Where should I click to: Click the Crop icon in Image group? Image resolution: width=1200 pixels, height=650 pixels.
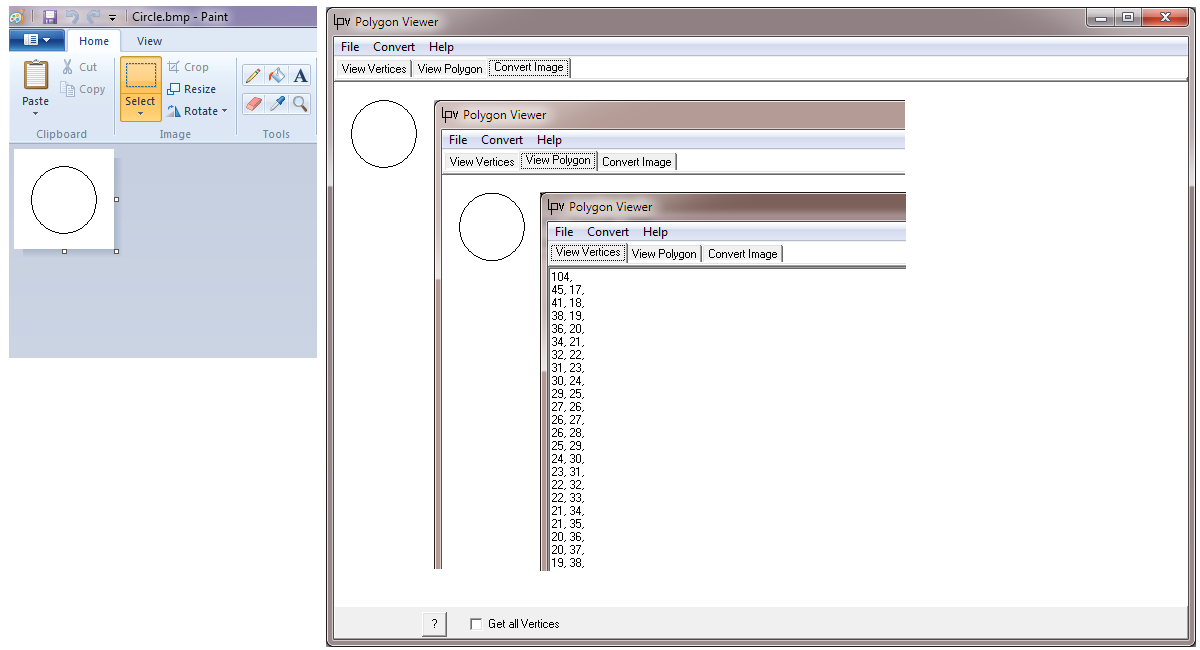(x=174, y=67)
